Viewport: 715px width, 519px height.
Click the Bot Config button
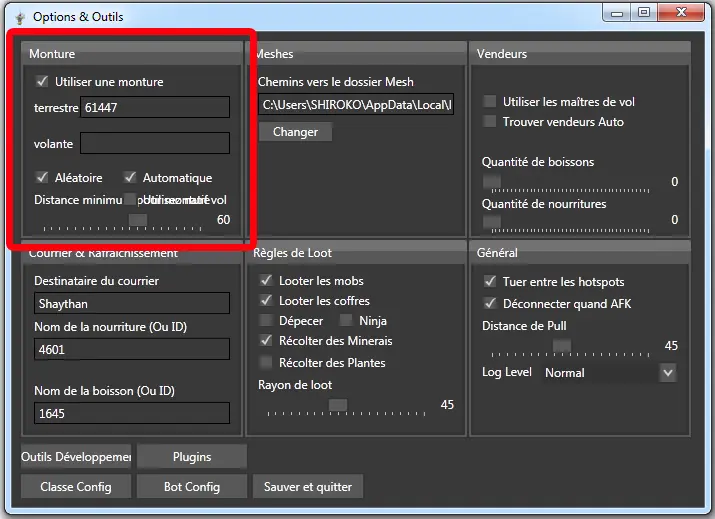point(192,487)
